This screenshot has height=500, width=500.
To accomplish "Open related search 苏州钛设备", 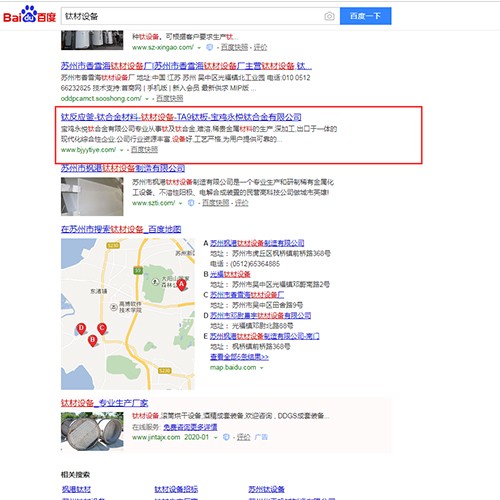I will [266, 489].
